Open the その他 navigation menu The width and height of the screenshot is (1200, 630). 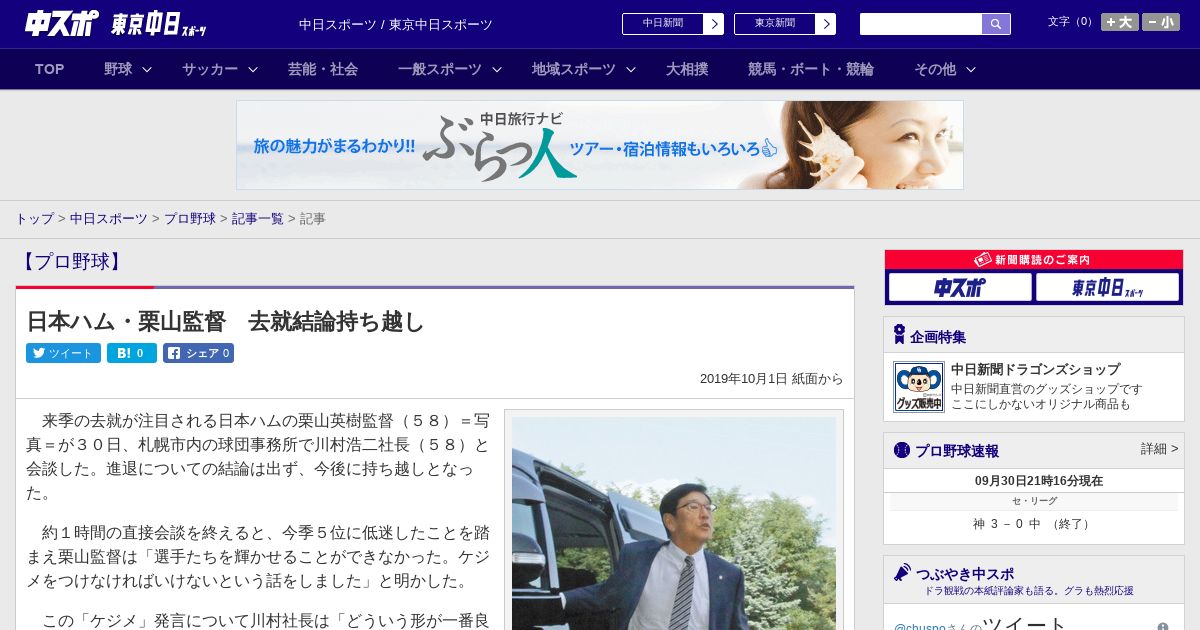pos(935,69)
